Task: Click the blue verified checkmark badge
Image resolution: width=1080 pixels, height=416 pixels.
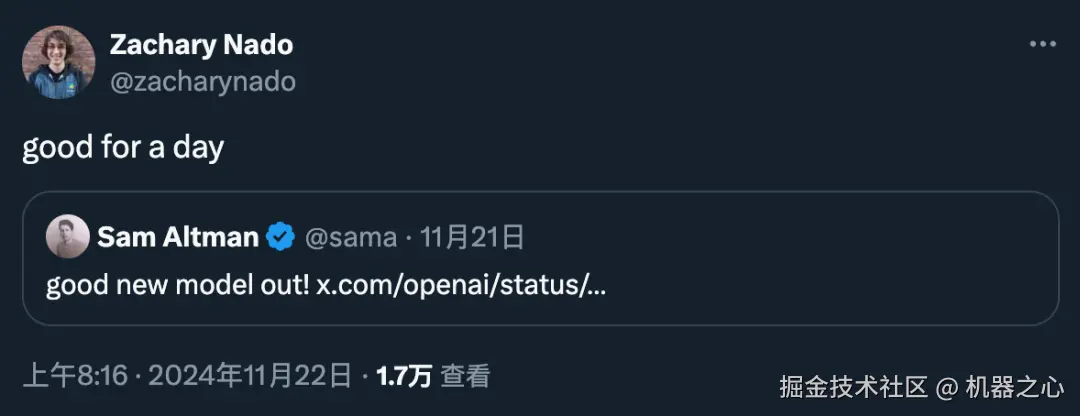Action: [280, 237]
